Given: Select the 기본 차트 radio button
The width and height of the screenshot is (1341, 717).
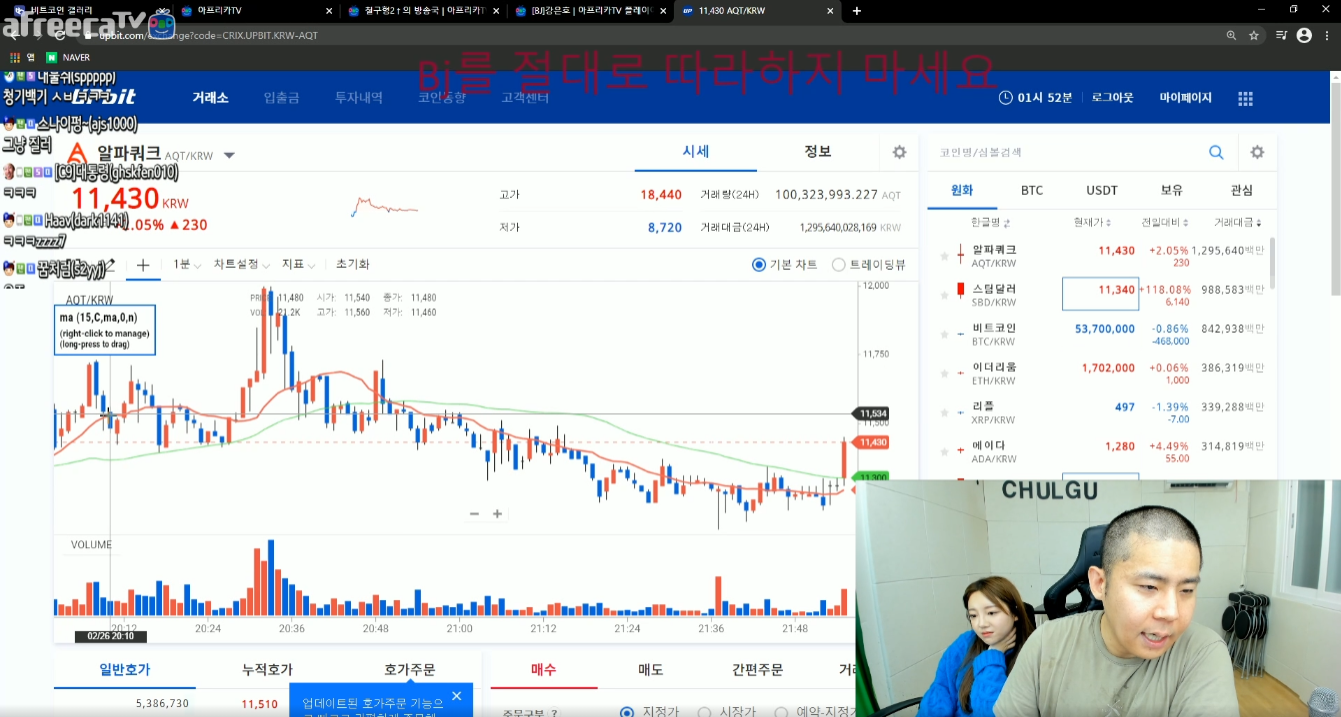Looking at the screenshot, I should click(x=759, y=265).
